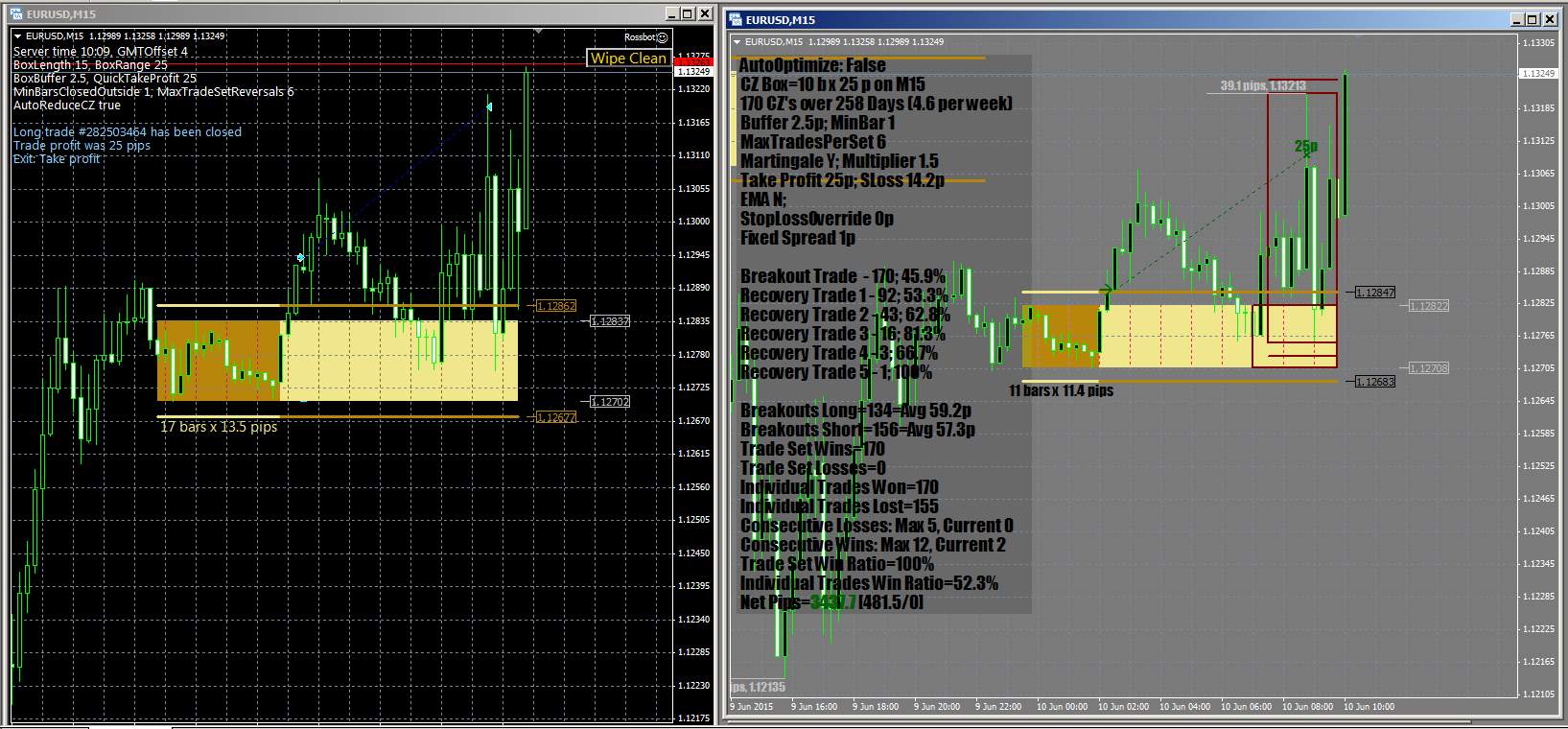Click current price tag 1.13249 in left chart

click(692, 72)
